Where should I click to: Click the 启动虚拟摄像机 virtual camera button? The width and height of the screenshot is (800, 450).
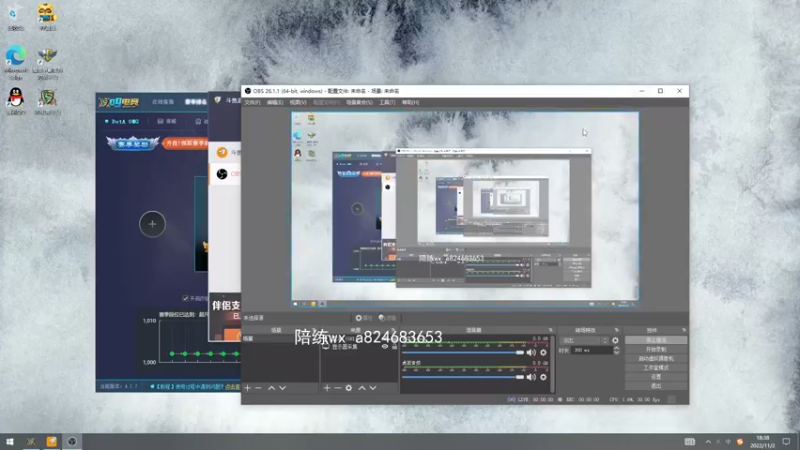pyautogui.click(x=656, y=359)
